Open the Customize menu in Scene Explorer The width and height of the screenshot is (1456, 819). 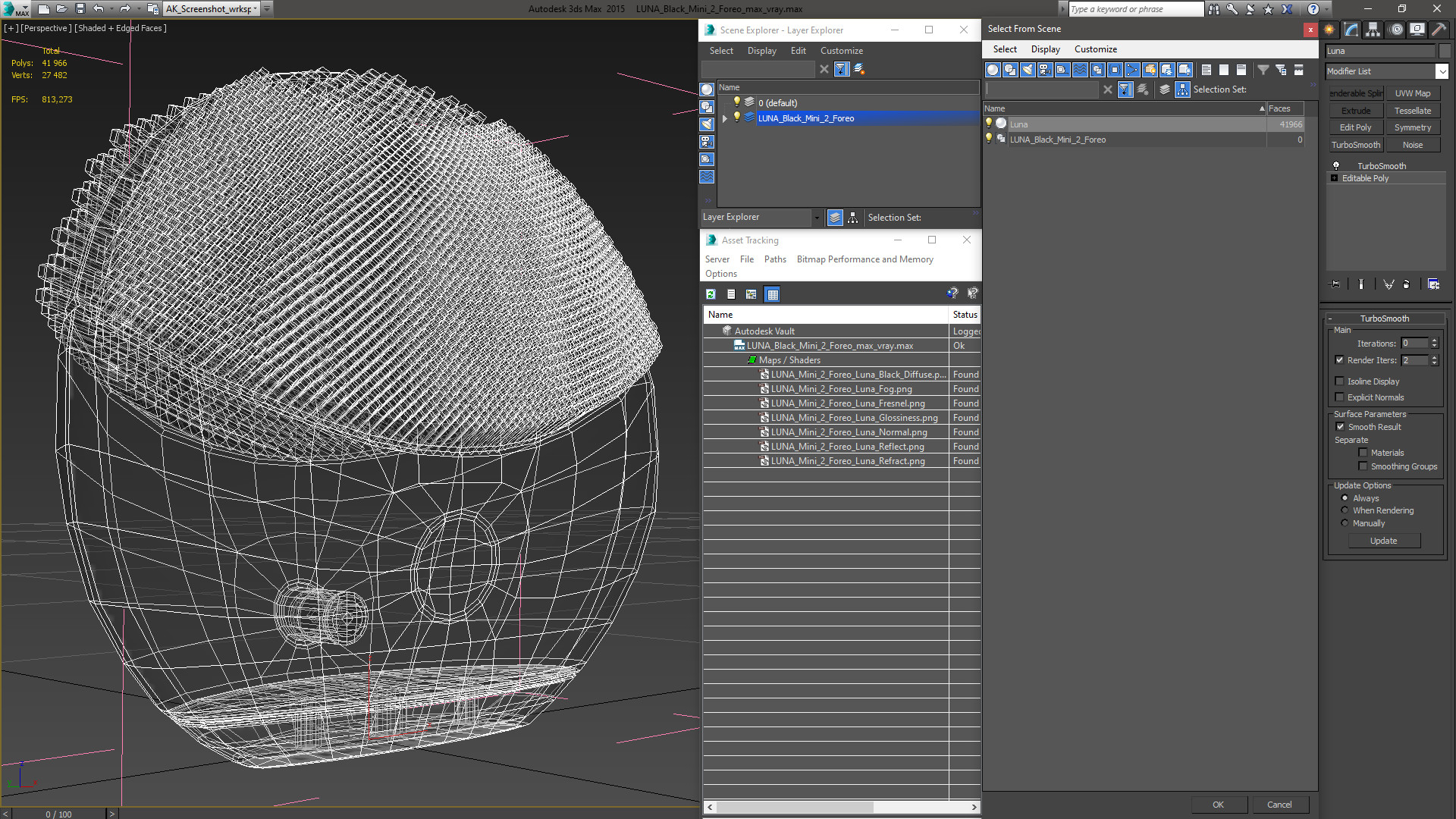(841, 51)
